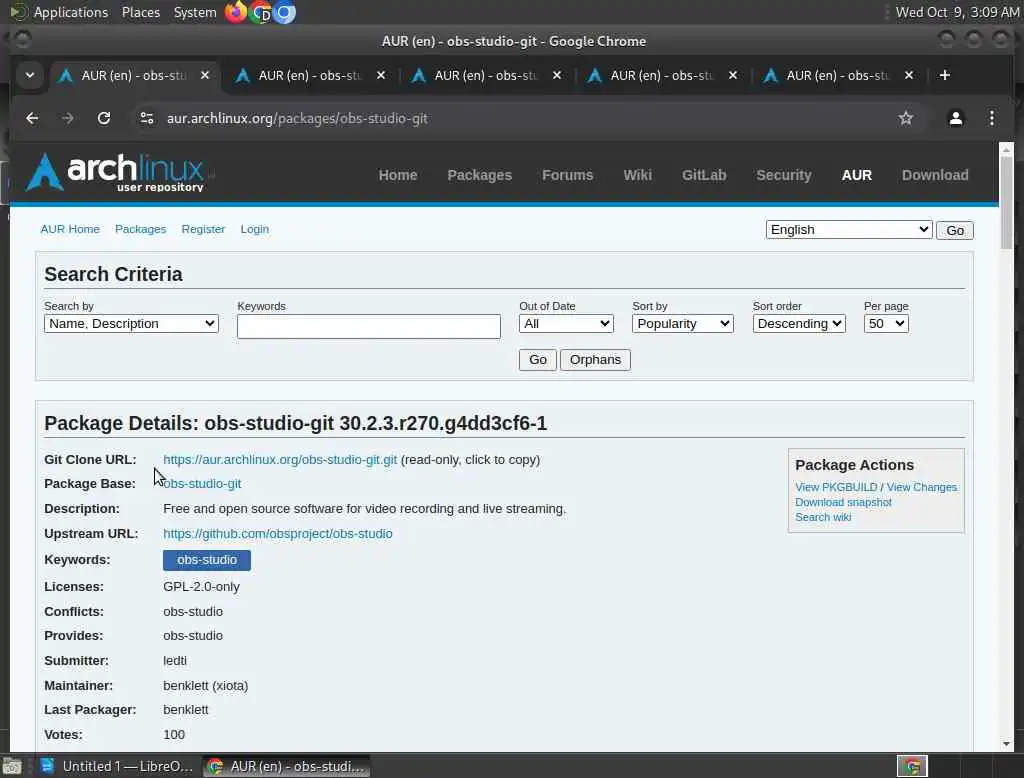The image size is (1024, 778).
Task: Open the English language dropdown
Action: point(848,229)
